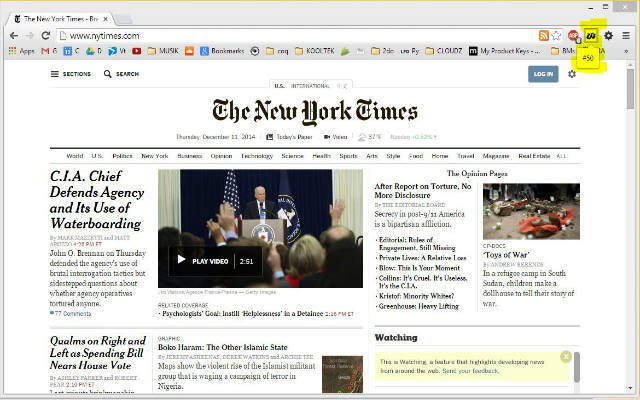The height and width of the screenshot is (400, 640).
Task: Open the Google Drive bookmark
Action: [x=94, y=51]
